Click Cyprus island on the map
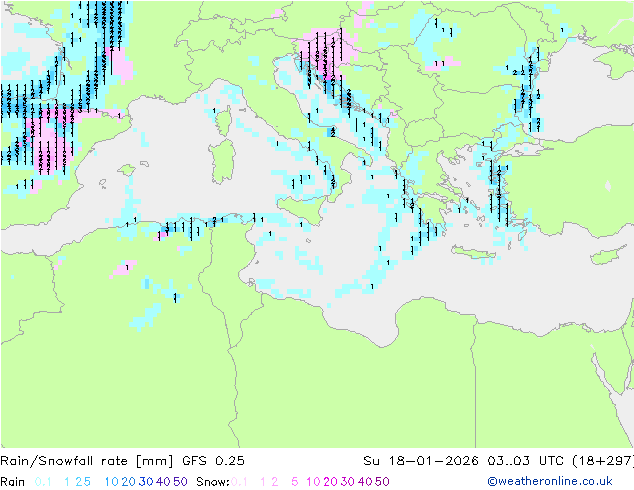Image resolution: width=634 pixels, height=490 pixels. click(610, 254)
